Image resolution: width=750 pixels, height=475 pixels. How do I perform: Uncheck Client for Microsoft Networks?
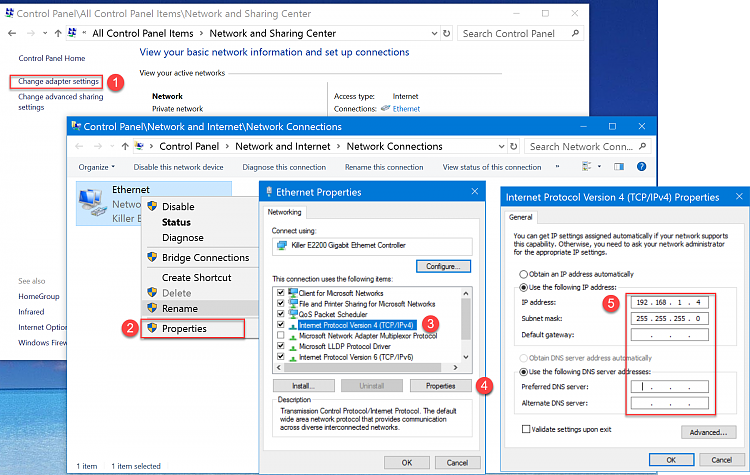click(278, 292)
